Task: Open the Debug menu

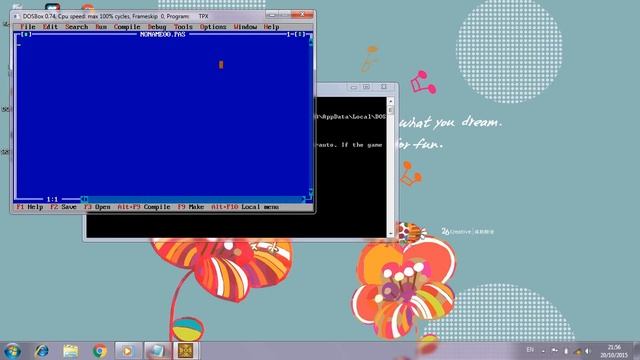Action: click(157, 27)
